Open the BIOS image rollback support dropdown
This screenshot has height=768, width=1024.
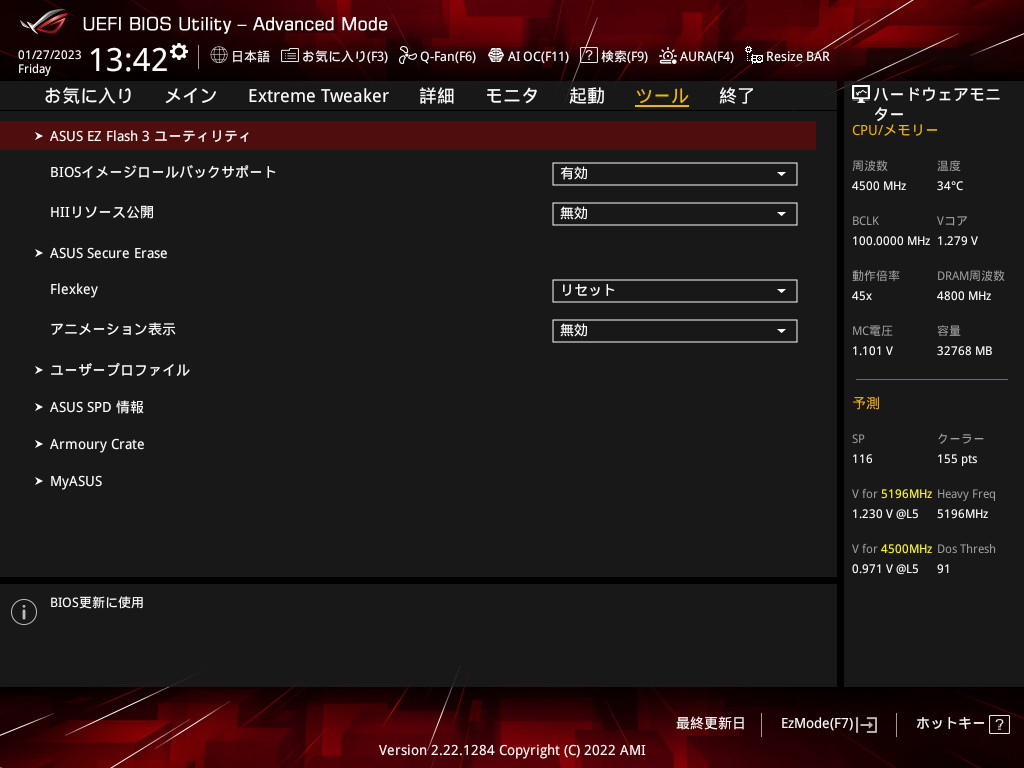click(x=675, y=174)
